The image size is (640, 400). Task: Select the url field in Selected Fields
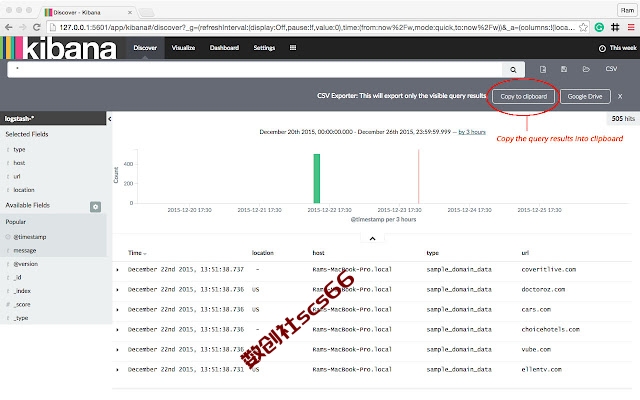[17, 176]
